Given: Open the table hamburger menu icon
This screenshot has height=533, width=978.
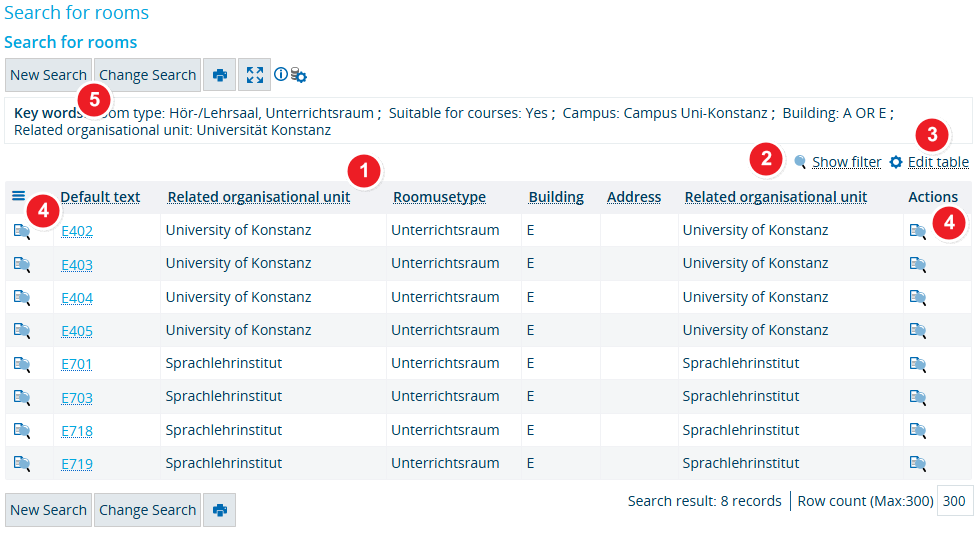Looking at the screenshot, I should point(19,196).
